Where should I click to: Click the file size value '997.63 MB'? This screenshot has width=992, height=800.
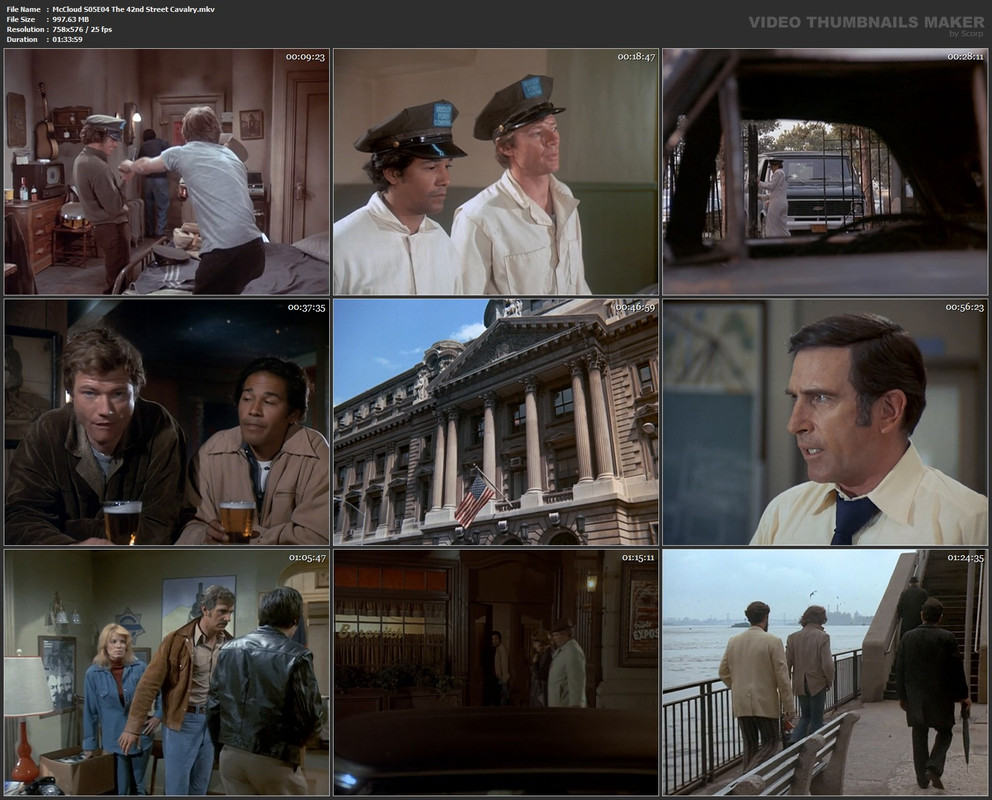pos(71,20)
